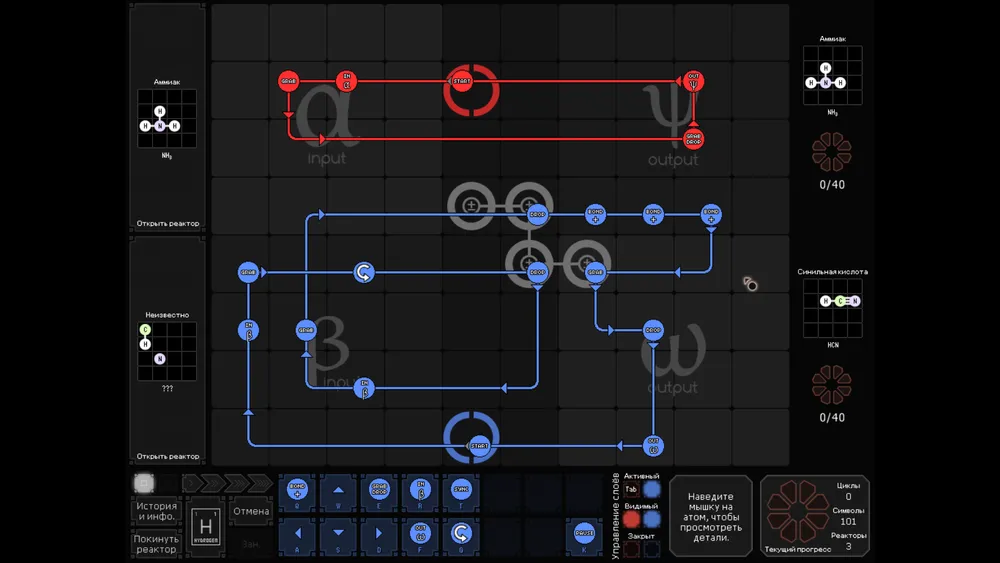Pick the Pause instruction tool
Viewport: 1000px width, 563px height.
tap(585, 532)
